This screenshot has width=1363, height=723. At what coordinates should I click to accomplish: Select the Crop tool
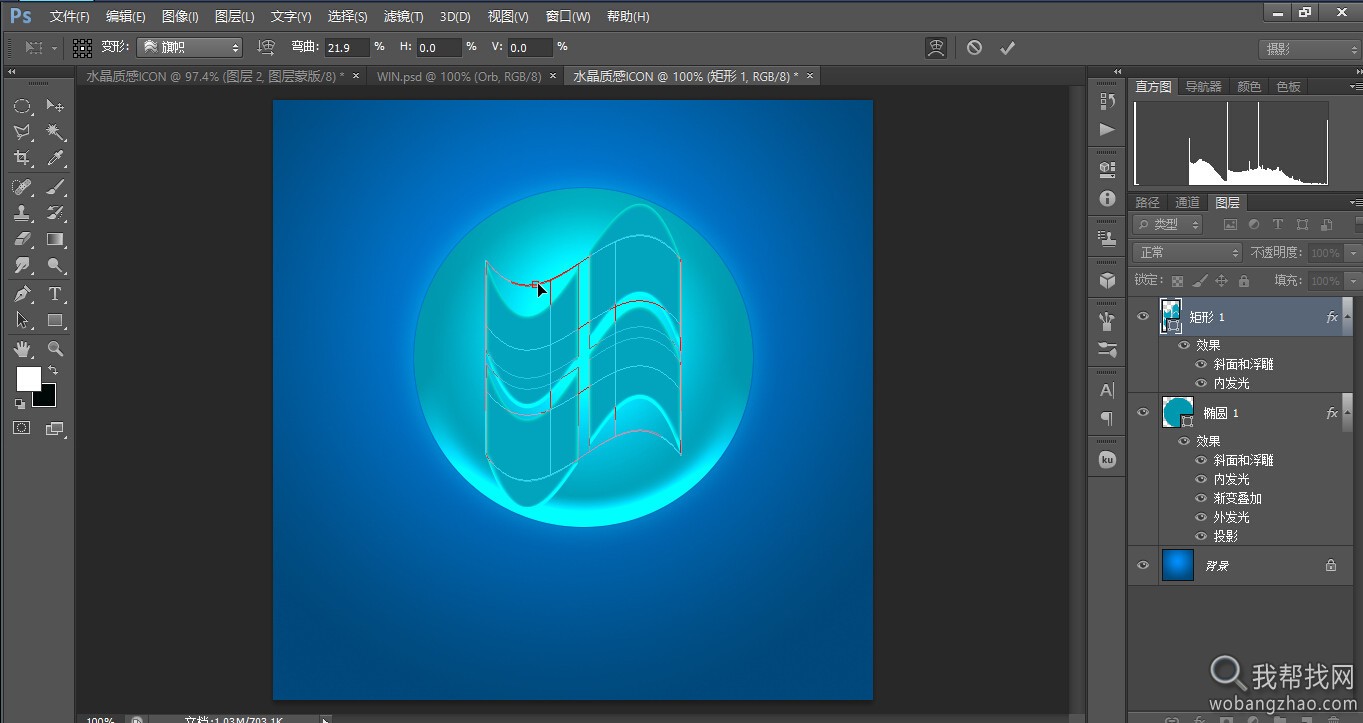pyautogui.click(x=22, y=158)
